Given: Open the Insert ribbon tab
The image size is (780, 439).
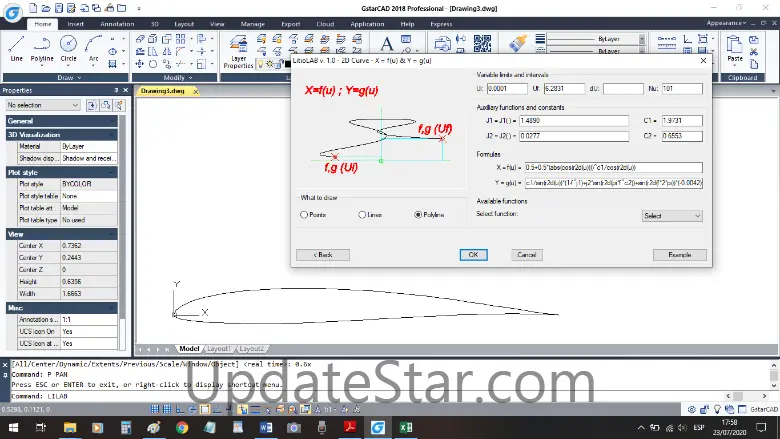Looking at the screenshot, I should pos(76,24).
